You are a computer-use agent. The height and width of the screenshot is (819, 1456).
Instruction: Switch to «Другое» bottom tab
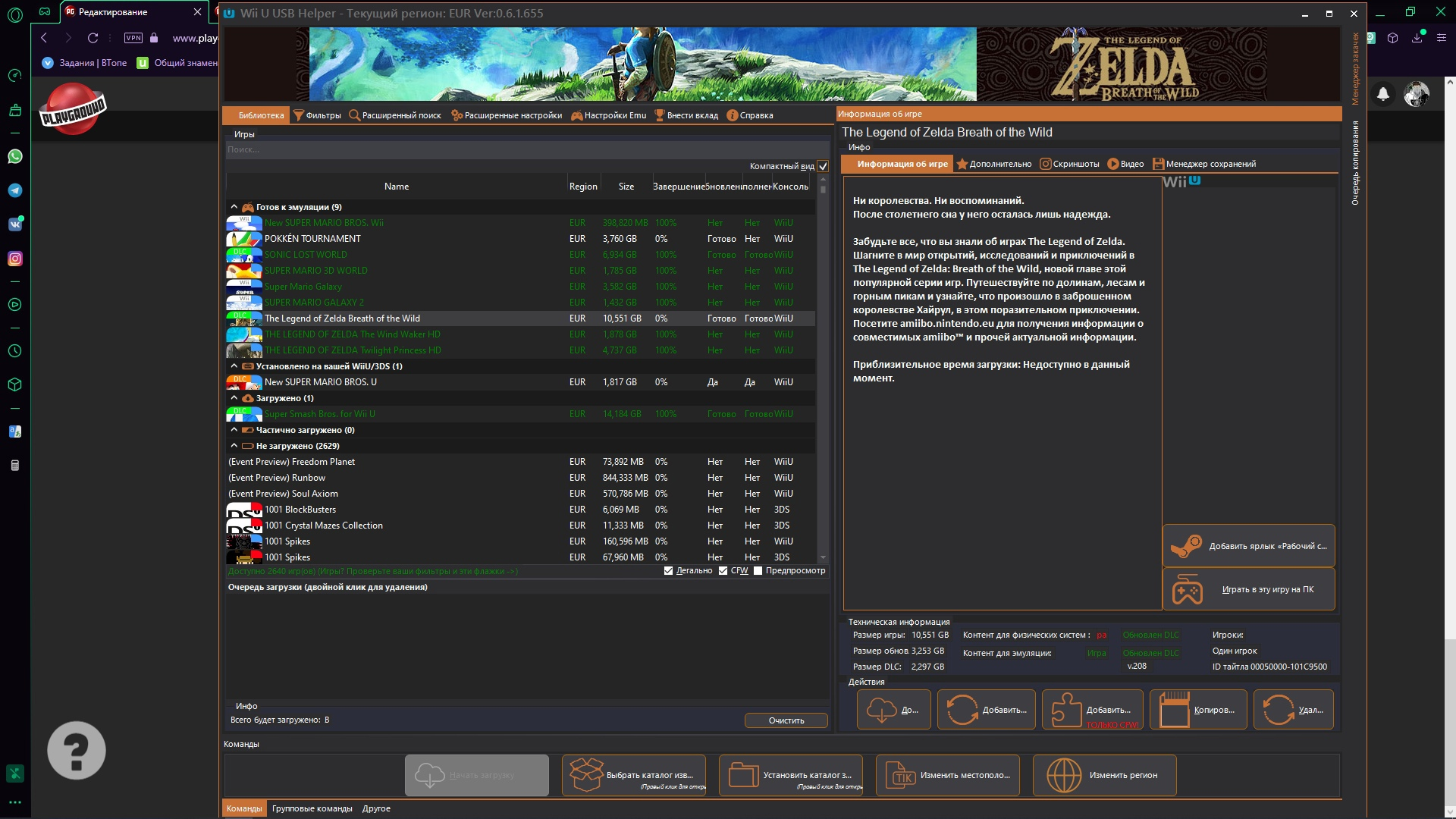pos(376,808)
